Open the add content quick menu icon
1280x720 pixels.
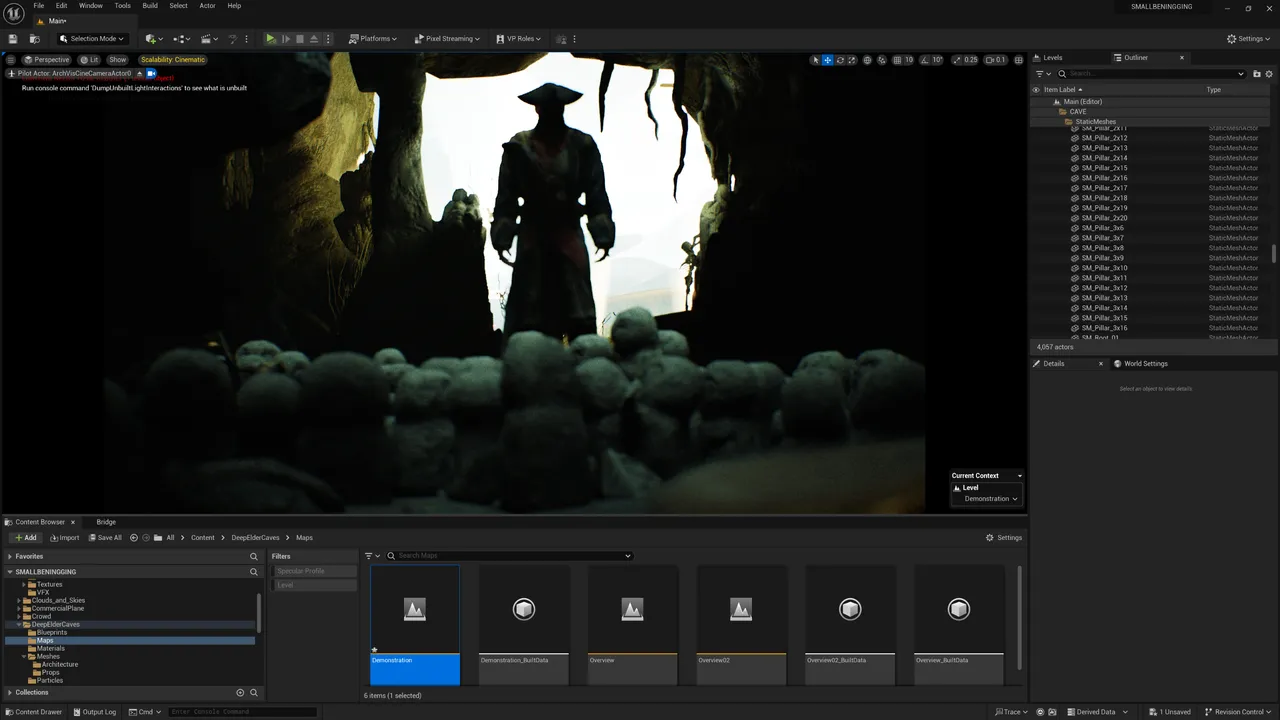[x=153, y=39]
